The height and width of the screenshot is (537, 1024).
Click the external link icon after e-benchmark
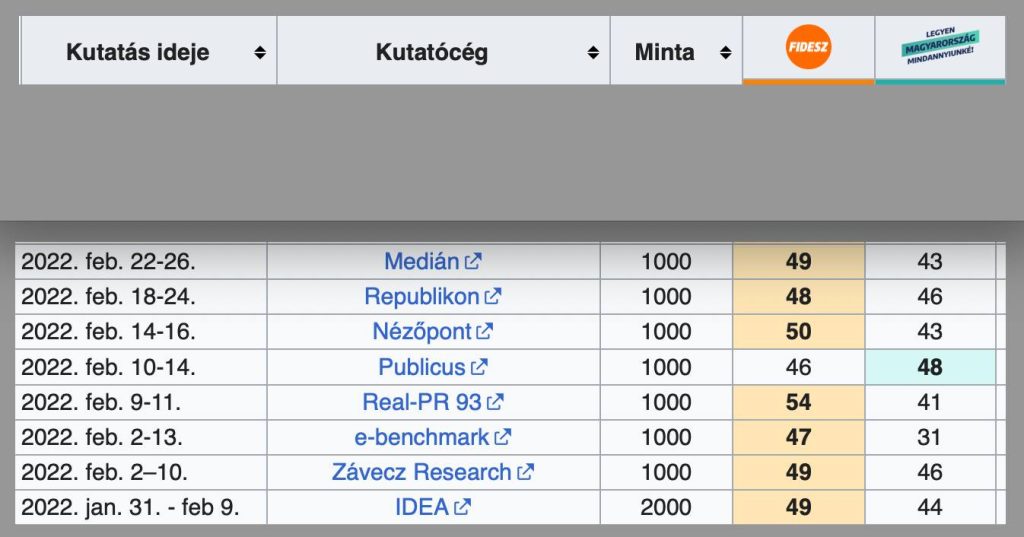(x=503, y=437)
